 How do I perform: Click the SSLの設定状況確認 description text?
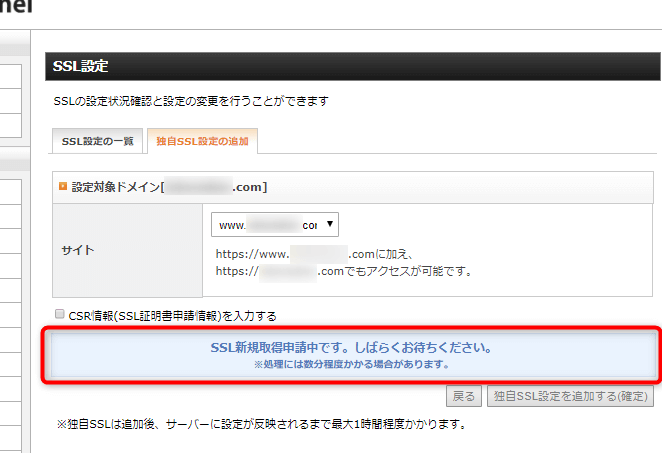pos(190,101)
